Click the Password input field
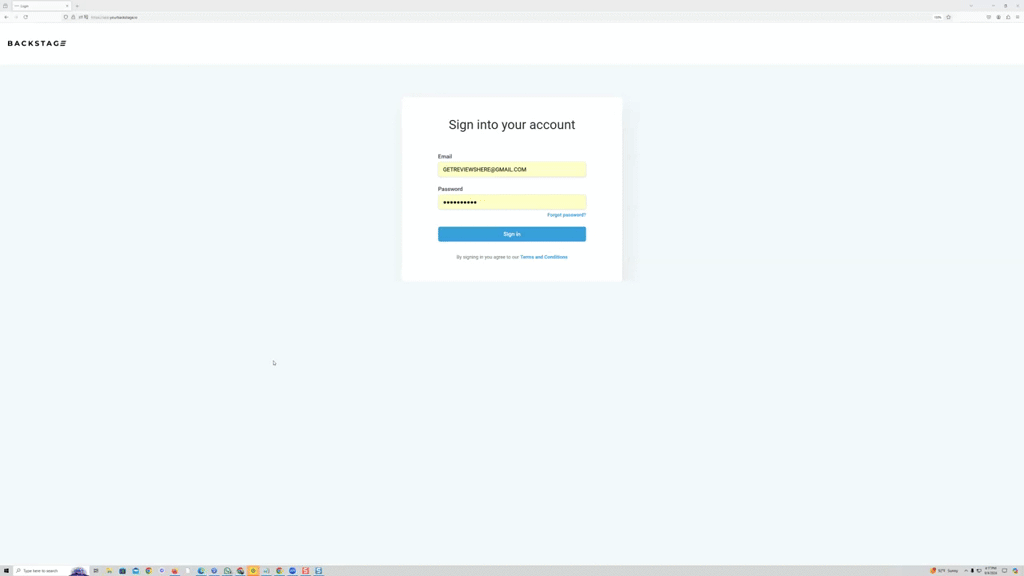This screenshot has height=576, width=1024. (511, 202)
